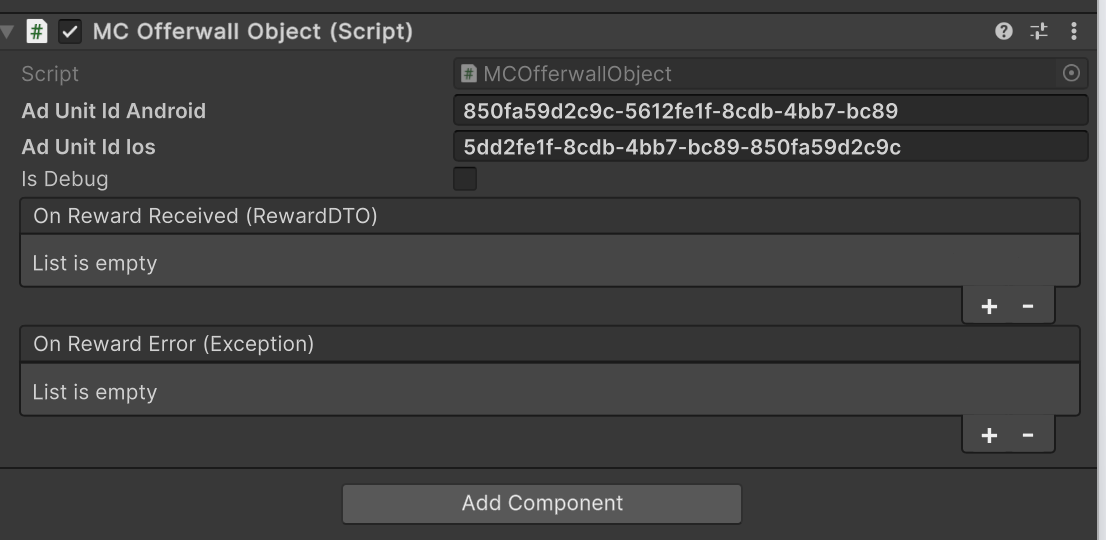Click the Ad Unit Id Ios field
The width and height of the screenshot is (1106, 540).
[769, 147]
